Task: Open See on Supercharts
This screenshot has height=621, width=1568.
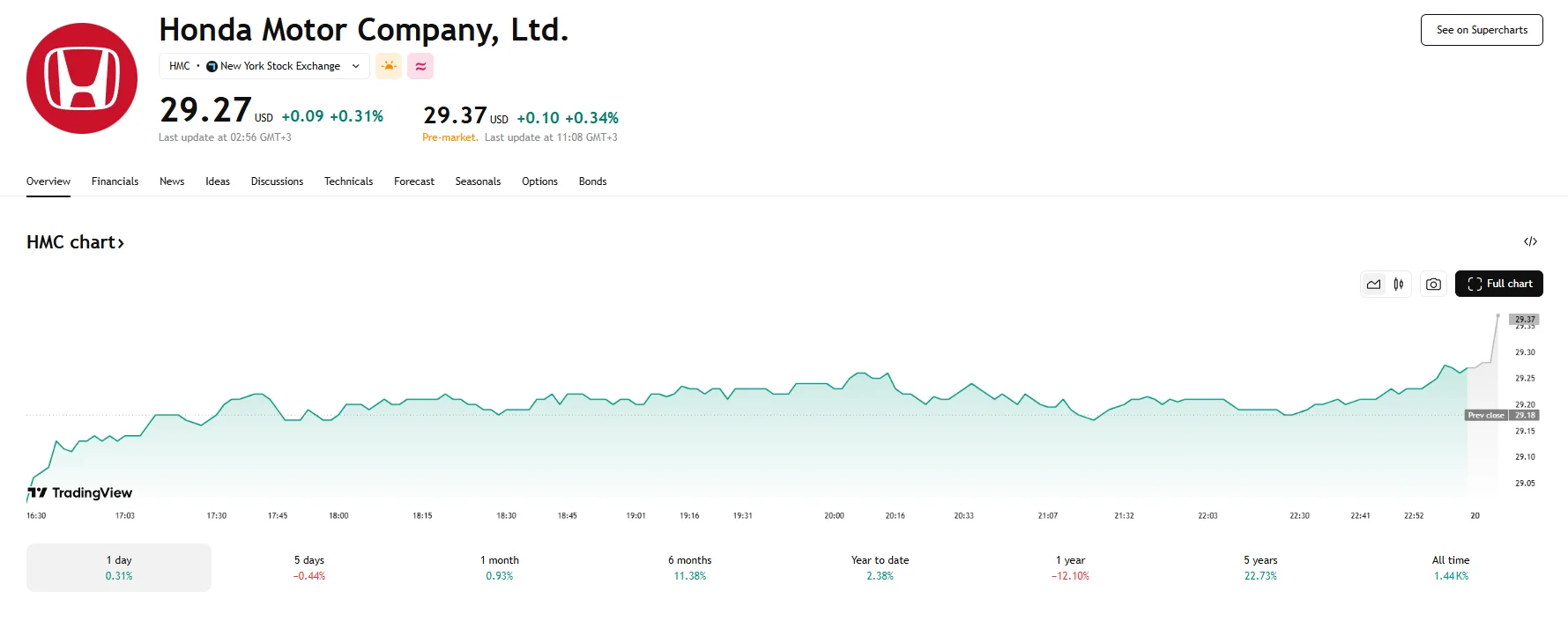Action: click(x=1482, y=29)
